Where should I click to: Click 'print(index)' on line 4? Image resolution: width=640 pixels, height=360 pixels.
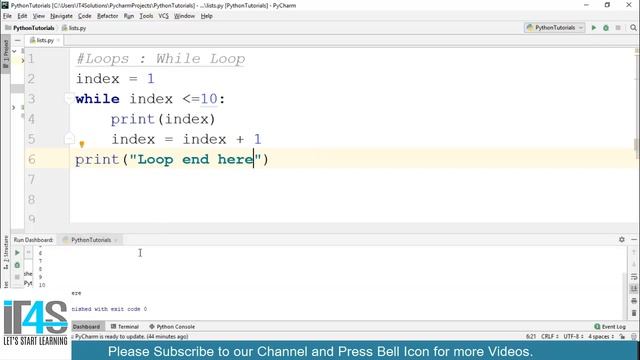coord(163,119)
